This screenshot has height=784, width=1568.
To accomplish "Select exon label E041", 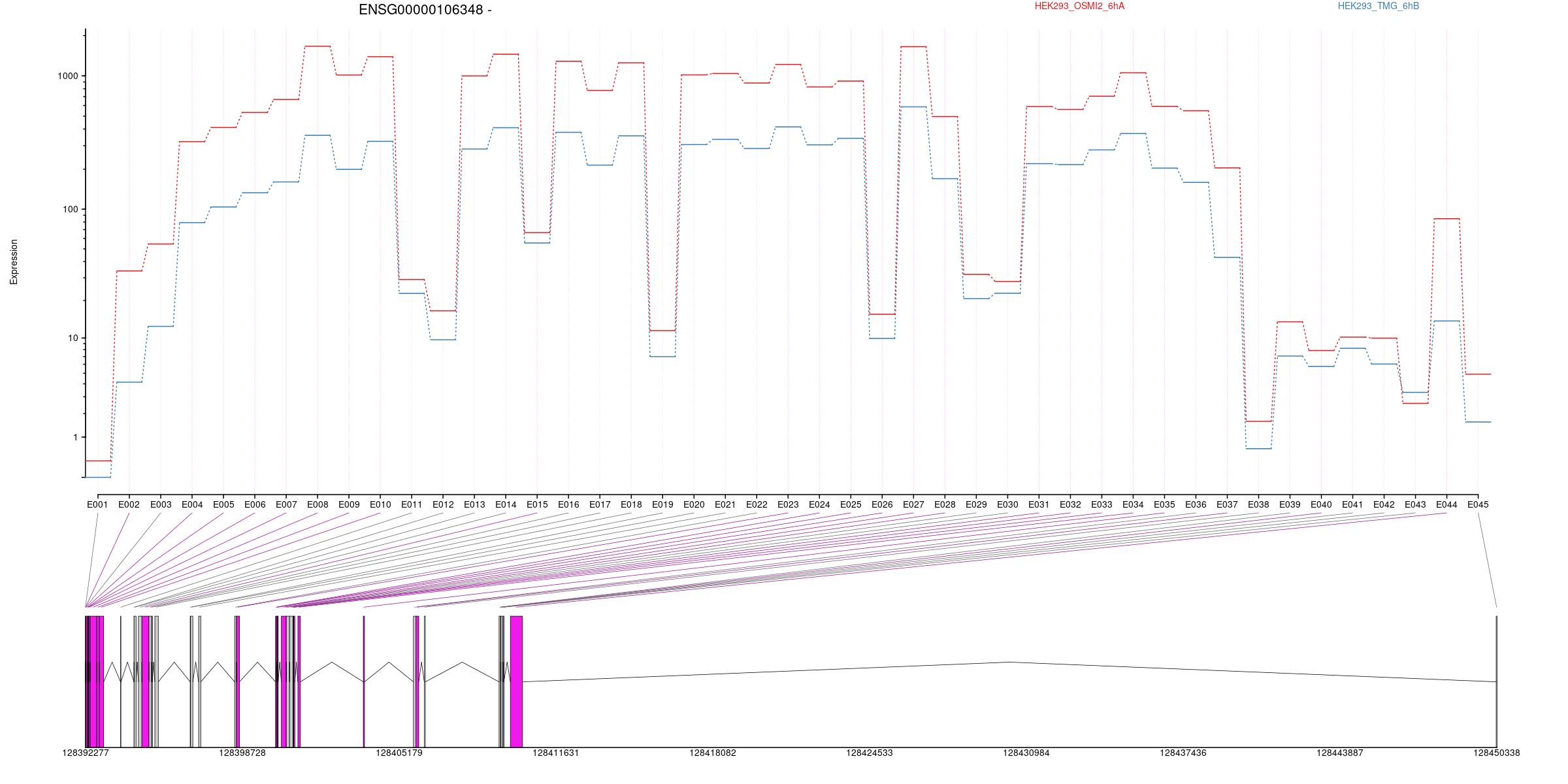I will [1352, 504].
